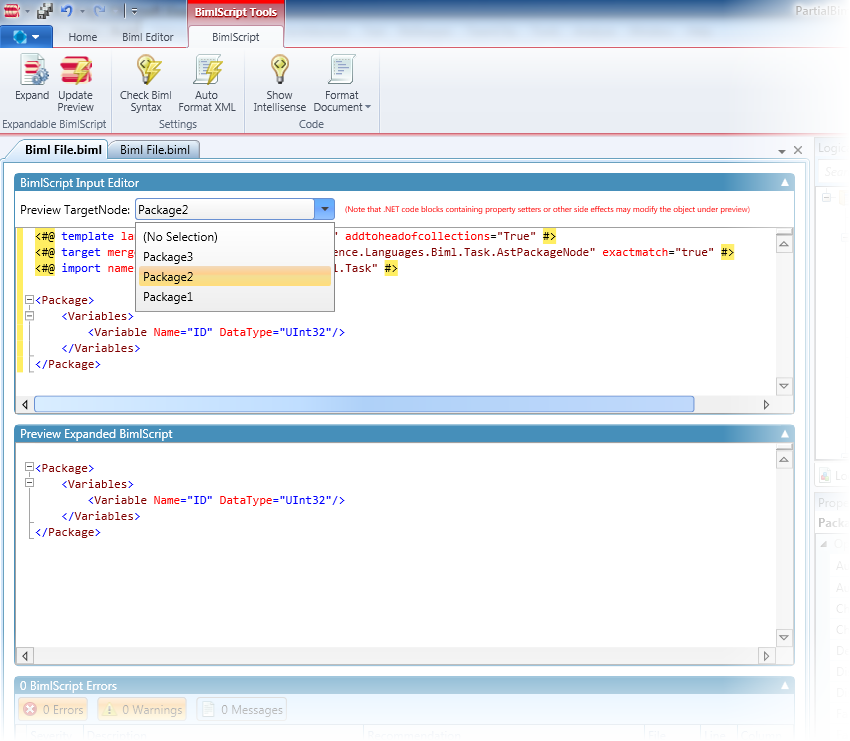Toggle Auto Format XML setting
Screen dimensions: 850x741
tap(207, 83)
